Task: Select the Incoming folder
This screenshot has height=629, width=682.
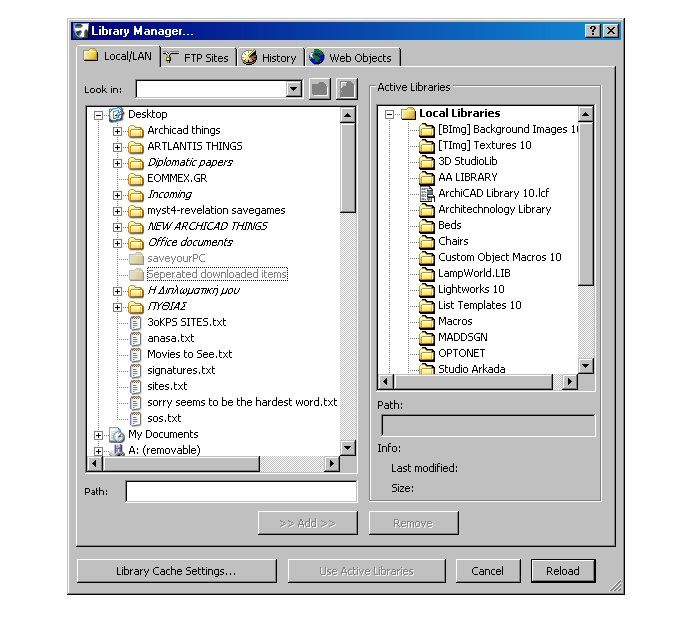Action: (170, 194)
